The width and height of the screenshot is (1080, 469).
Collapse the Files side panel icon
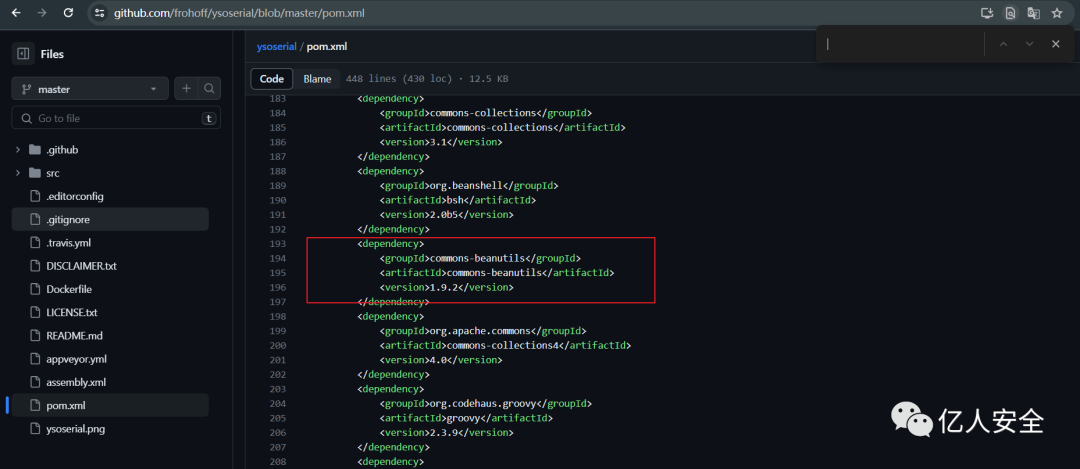click(23, 54)
